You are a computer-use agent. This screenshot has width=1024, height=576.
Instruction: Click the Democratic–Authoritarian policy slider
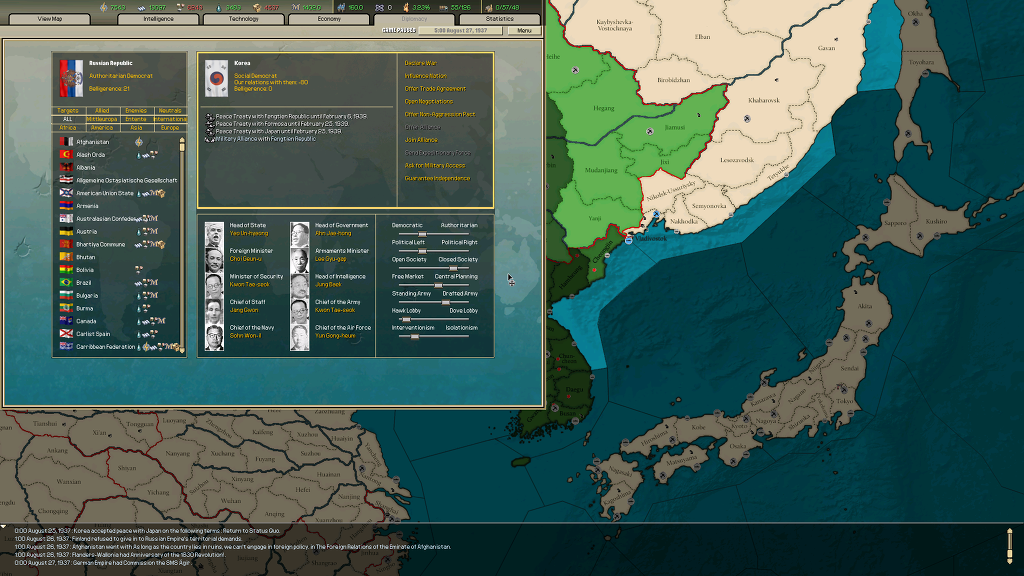[x=434, y=234]
